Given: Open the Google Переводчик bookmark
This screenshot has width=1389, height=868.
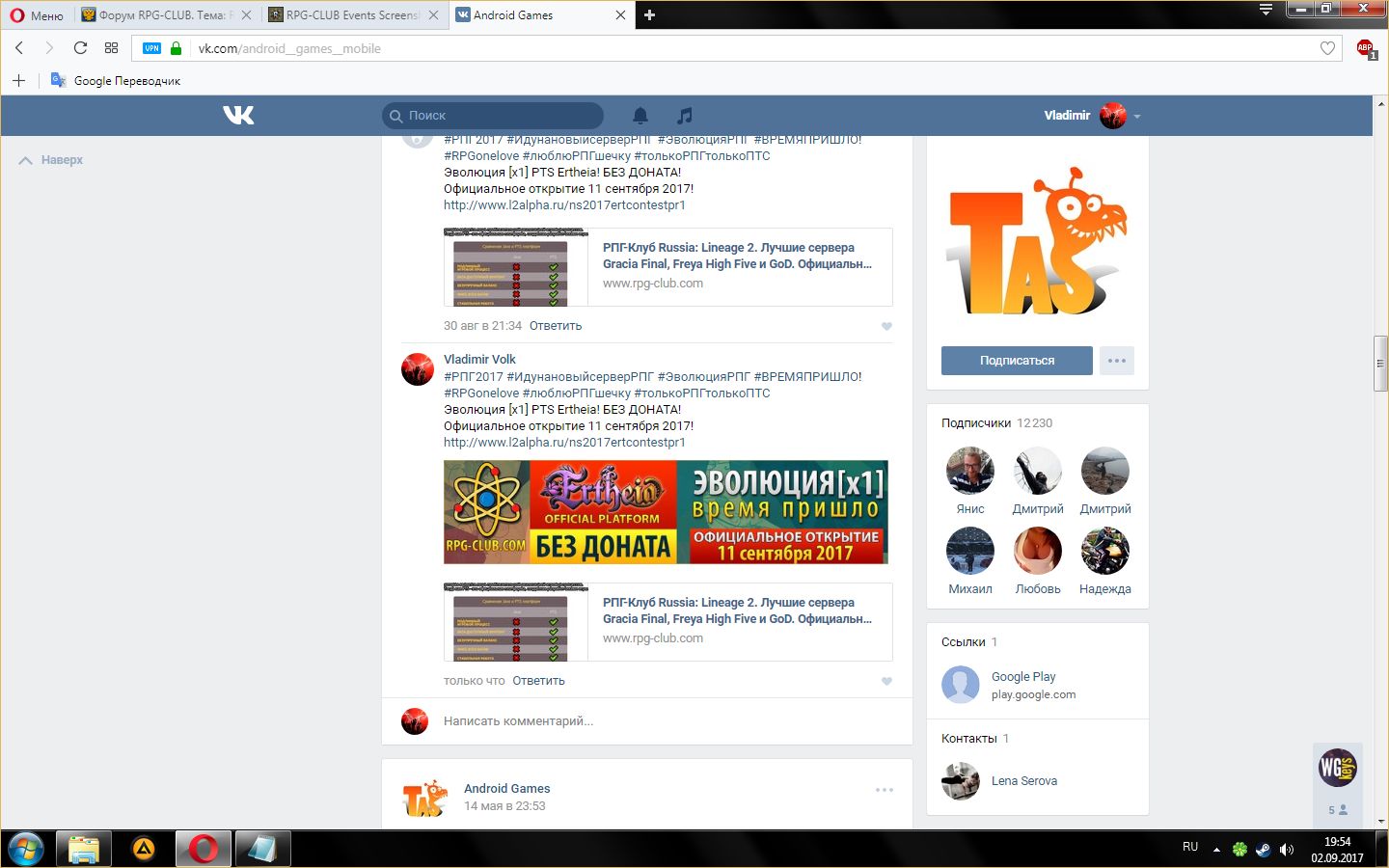Looking at the screenshot, I should click(116, 81).
